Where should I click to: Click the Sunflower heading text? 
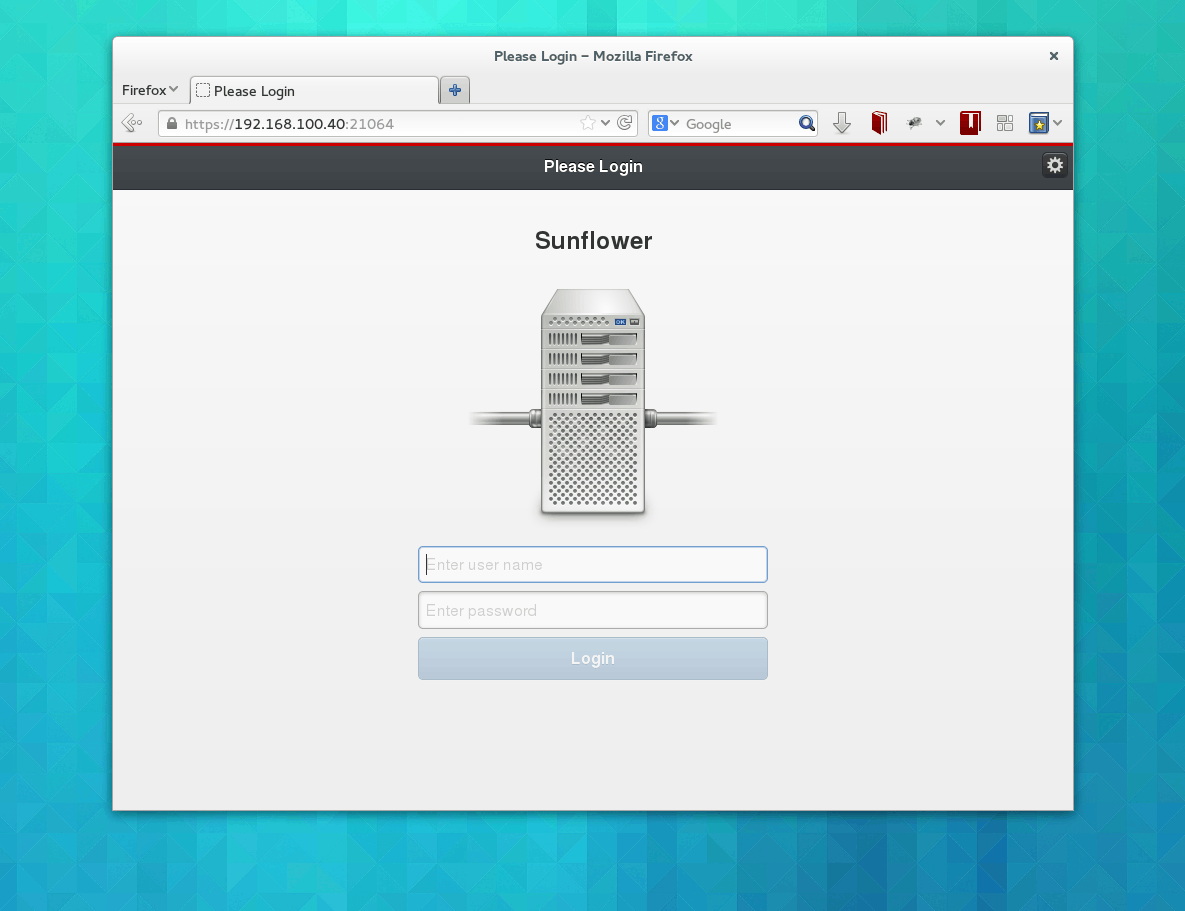point(593,240)
